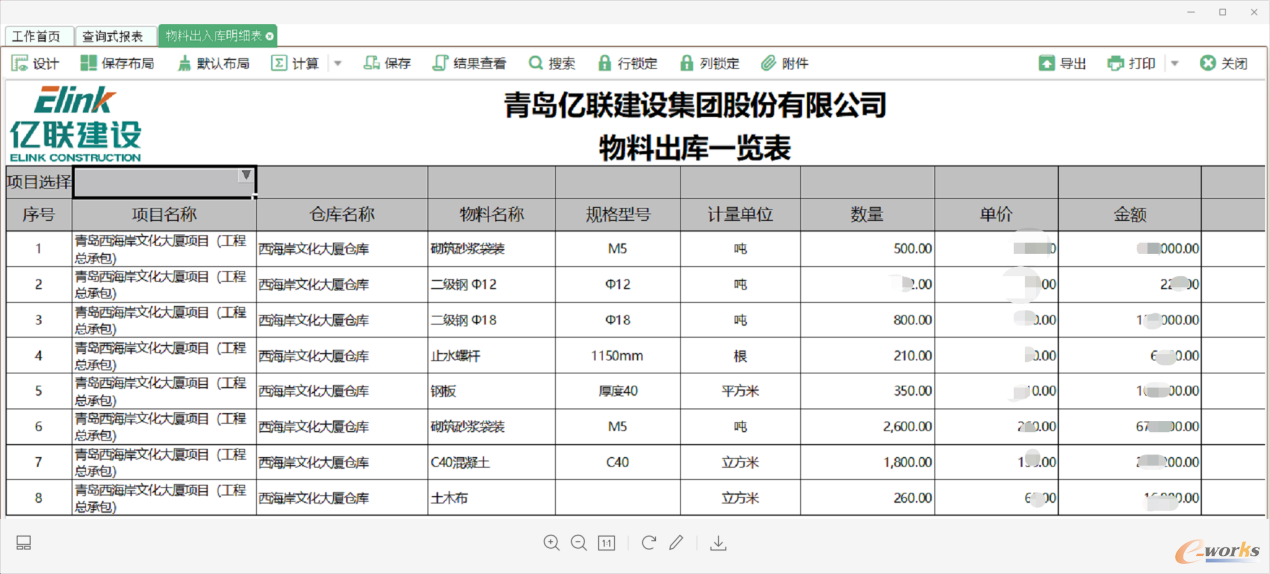Select the C40混凝土 material cell
Screen dimensions: 1270x574
coord(491,462)
